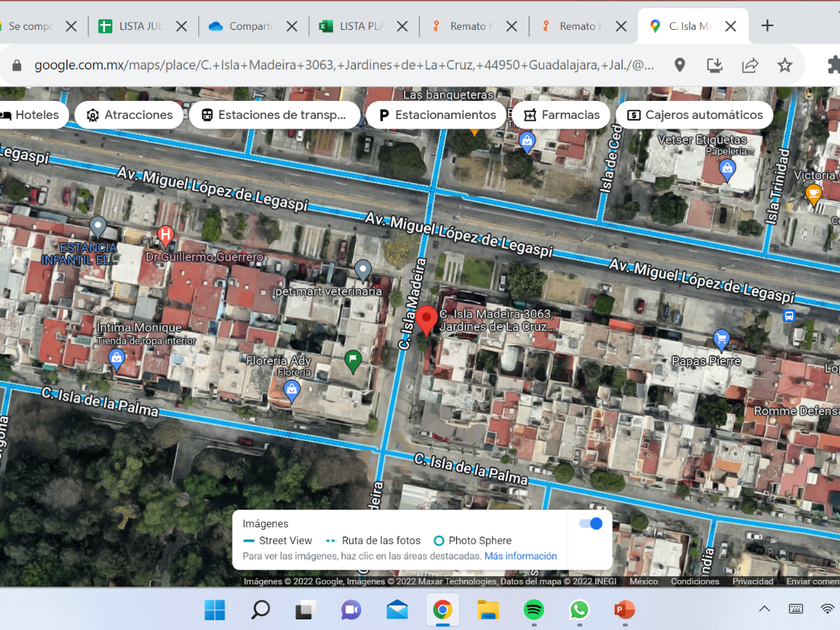The width and height of the screenshot is (840, 630).
Task: Click the Más información link
Action: pyautogui.click(x=521, y=556)
